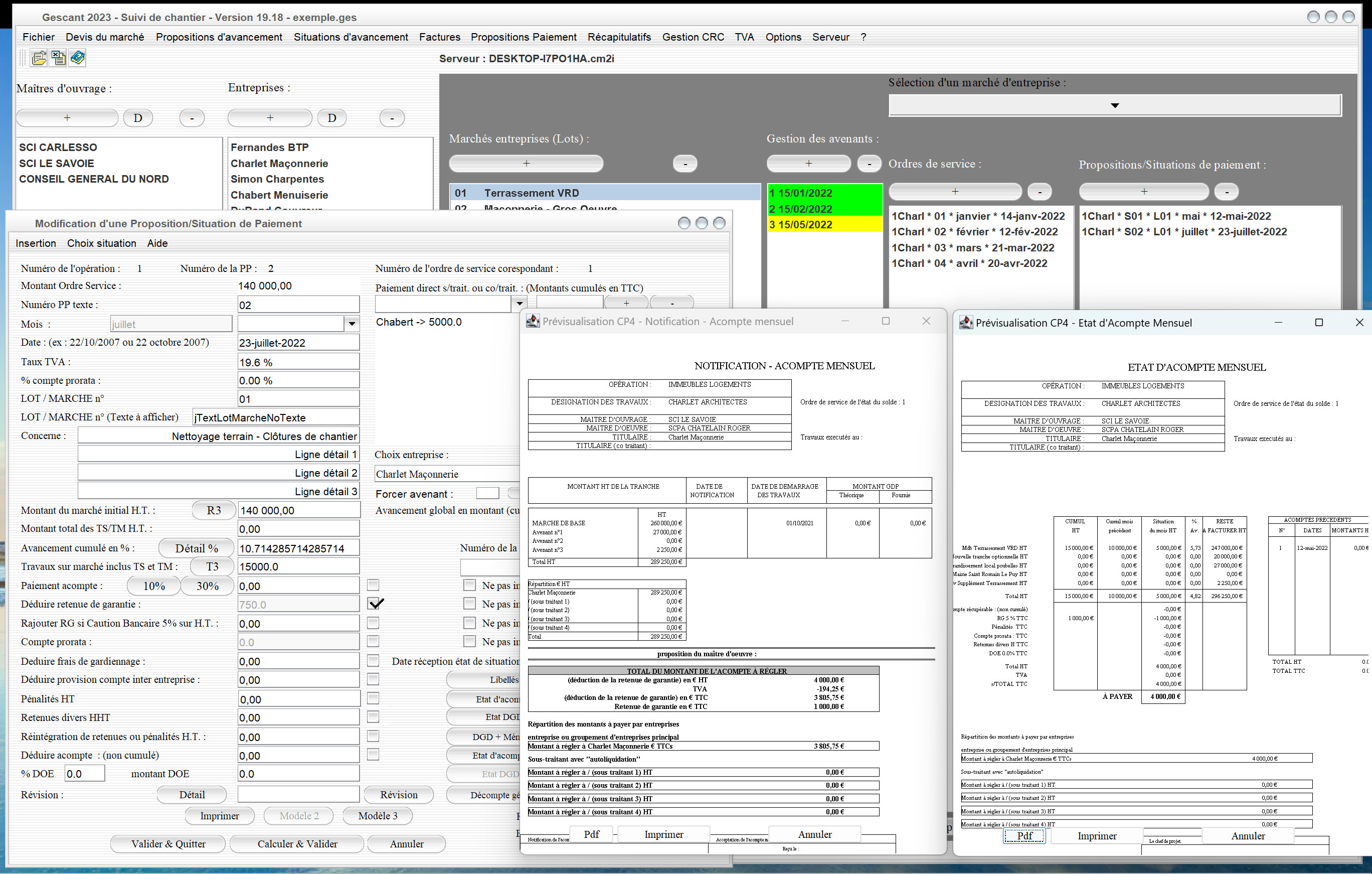Expand the Mois dropdown arrow
Image resolution: width=1372 pixels, height=874 pixels.
352,324
